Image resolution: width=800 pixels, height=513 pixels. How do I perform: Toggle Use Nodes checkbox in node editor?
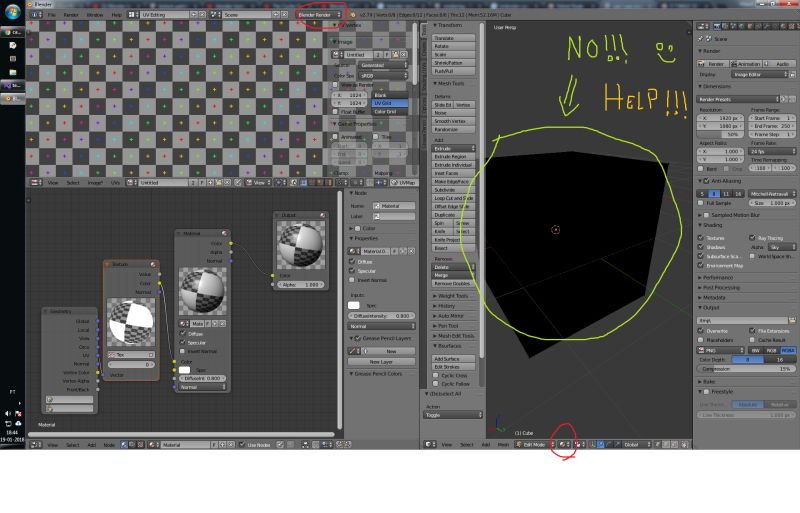[x=242, y=445]
